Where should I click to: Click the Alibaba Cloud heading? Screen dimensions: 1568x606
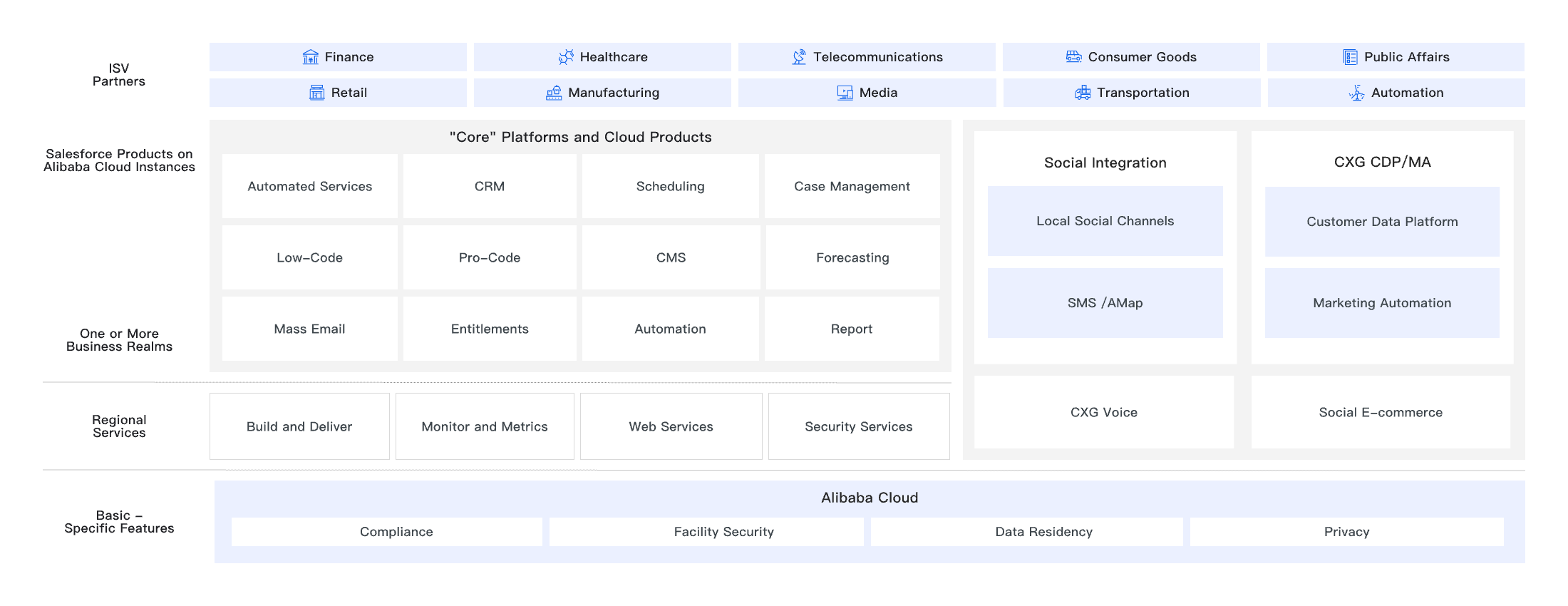(x=870, y=498)
